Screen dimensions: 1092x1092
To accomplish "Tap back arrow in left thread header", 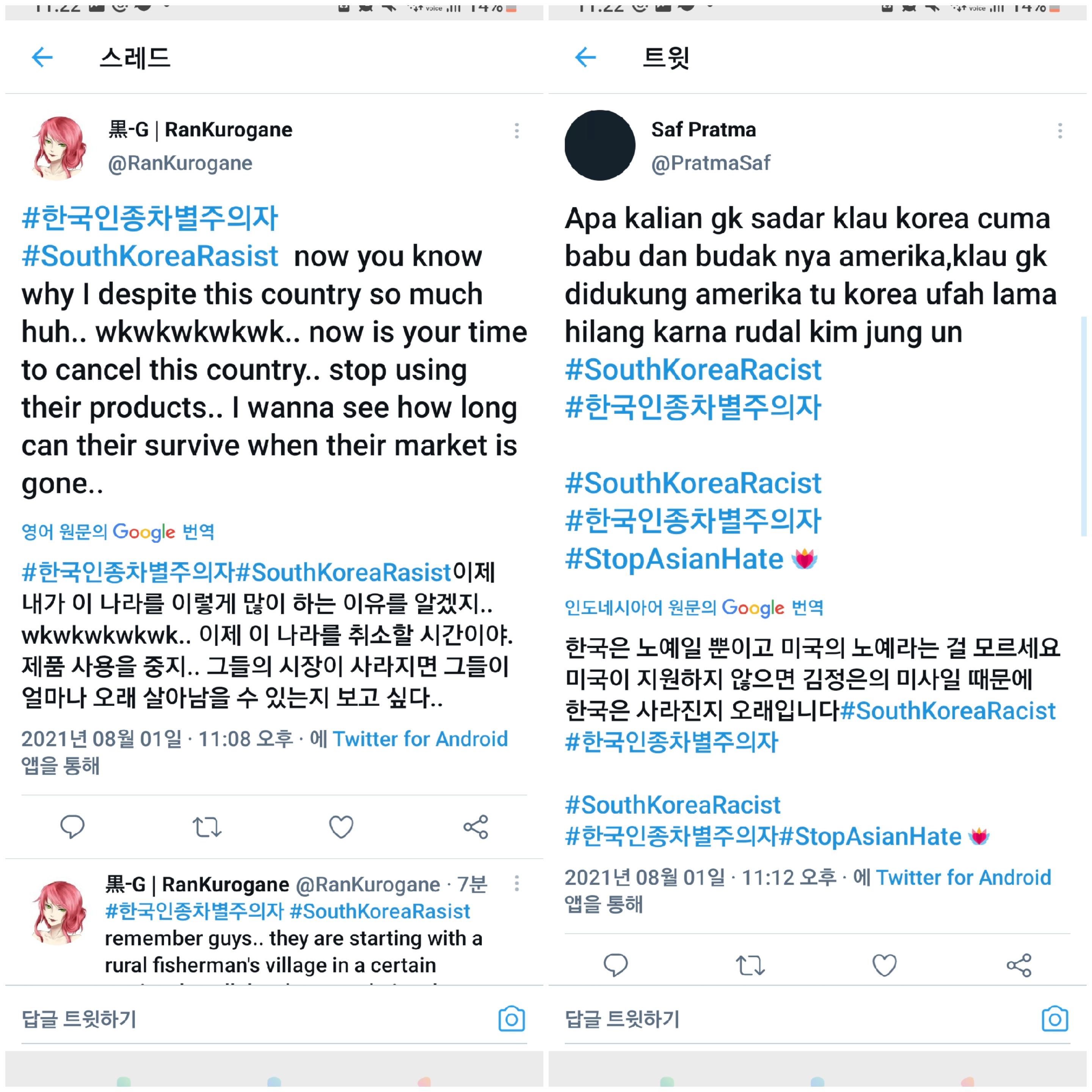I will [x=42, y=57].
